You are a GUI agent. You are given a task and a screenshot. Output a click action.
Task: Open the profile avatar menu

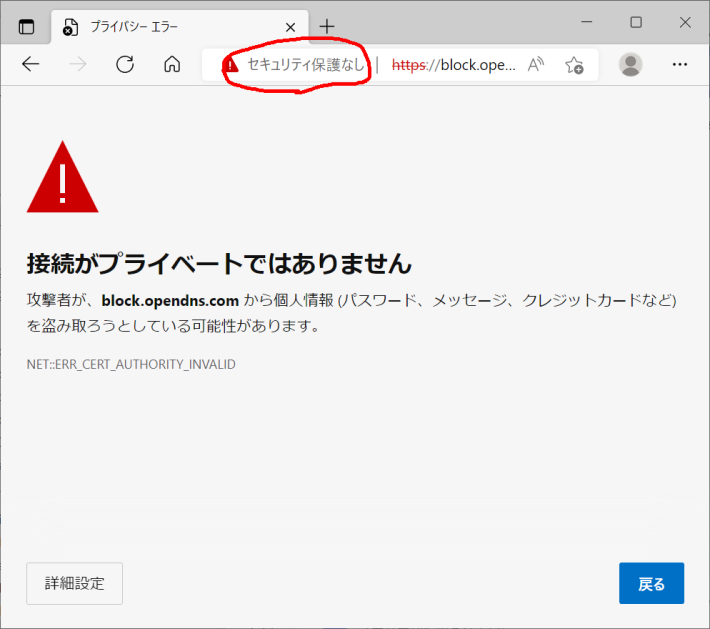pyautogui.click(x=630, y=65)
